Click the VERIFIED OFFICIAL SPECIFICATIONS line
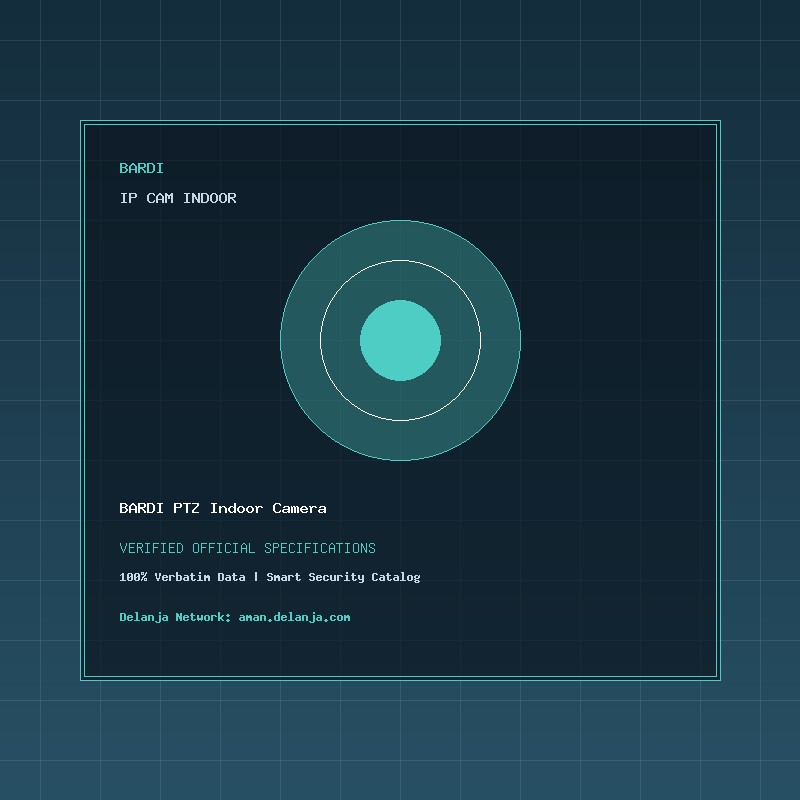This screenshot has height=800, width=800. pyautogui.click(x=247, y=548)
